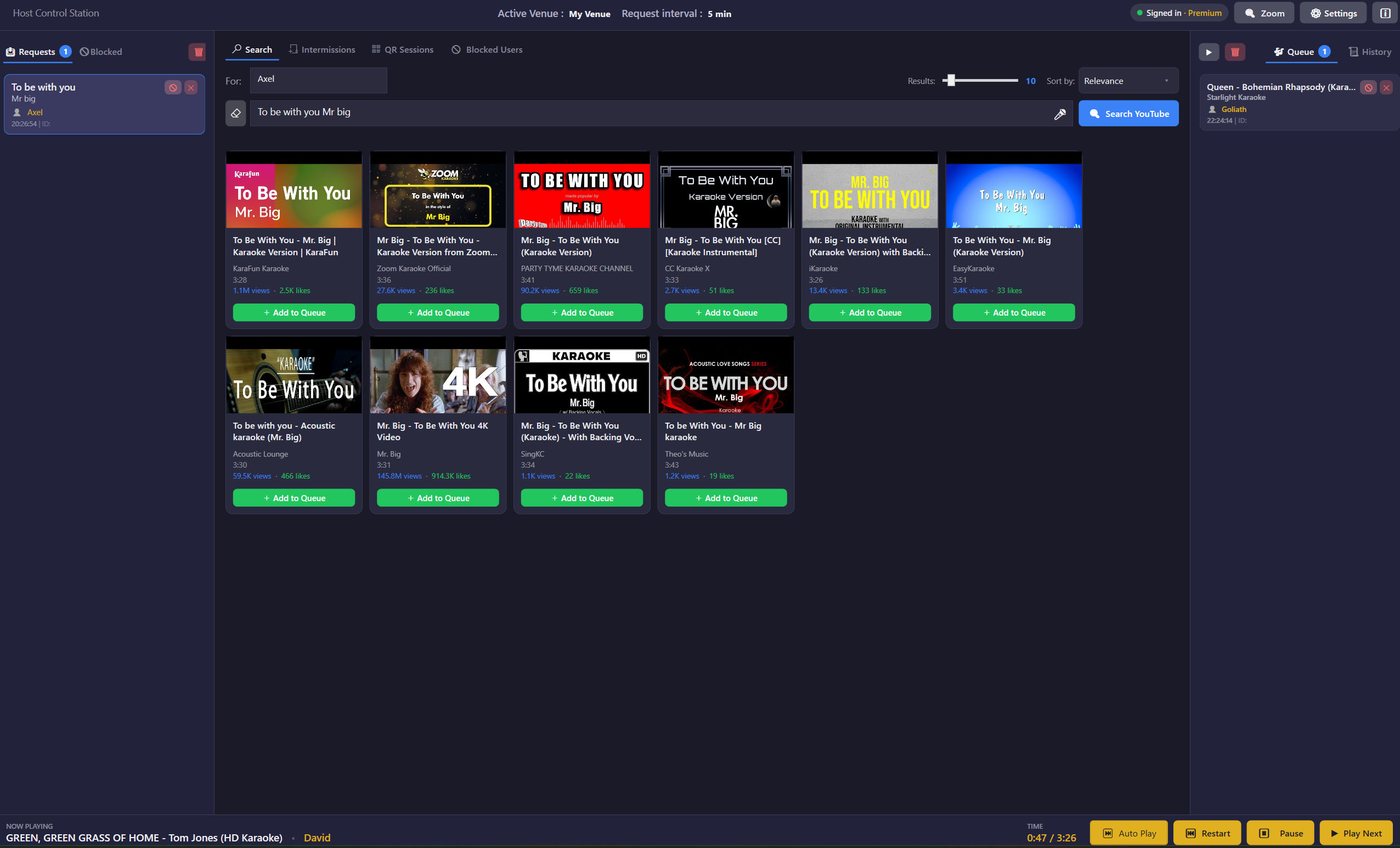Open the SingKC karaoke HD thumbnail
The width and height of the screenshot is (1400, 848).
pos(582,375)
